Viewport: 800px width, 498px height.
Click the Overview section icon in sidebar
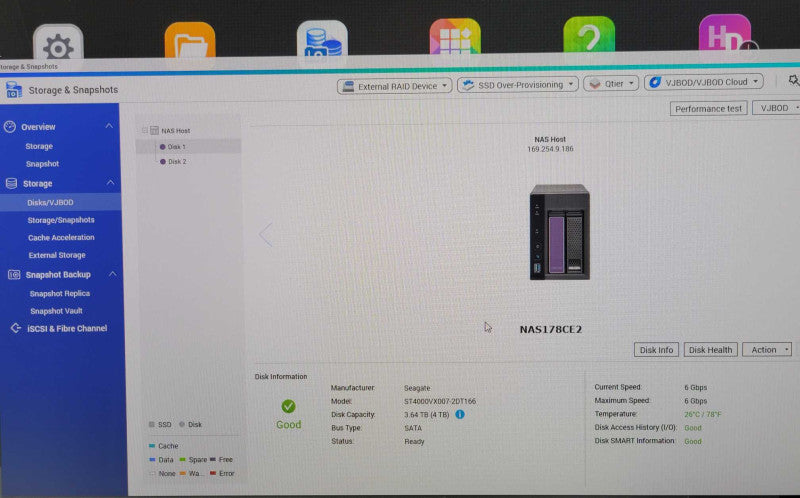click(x=10, y=127)
